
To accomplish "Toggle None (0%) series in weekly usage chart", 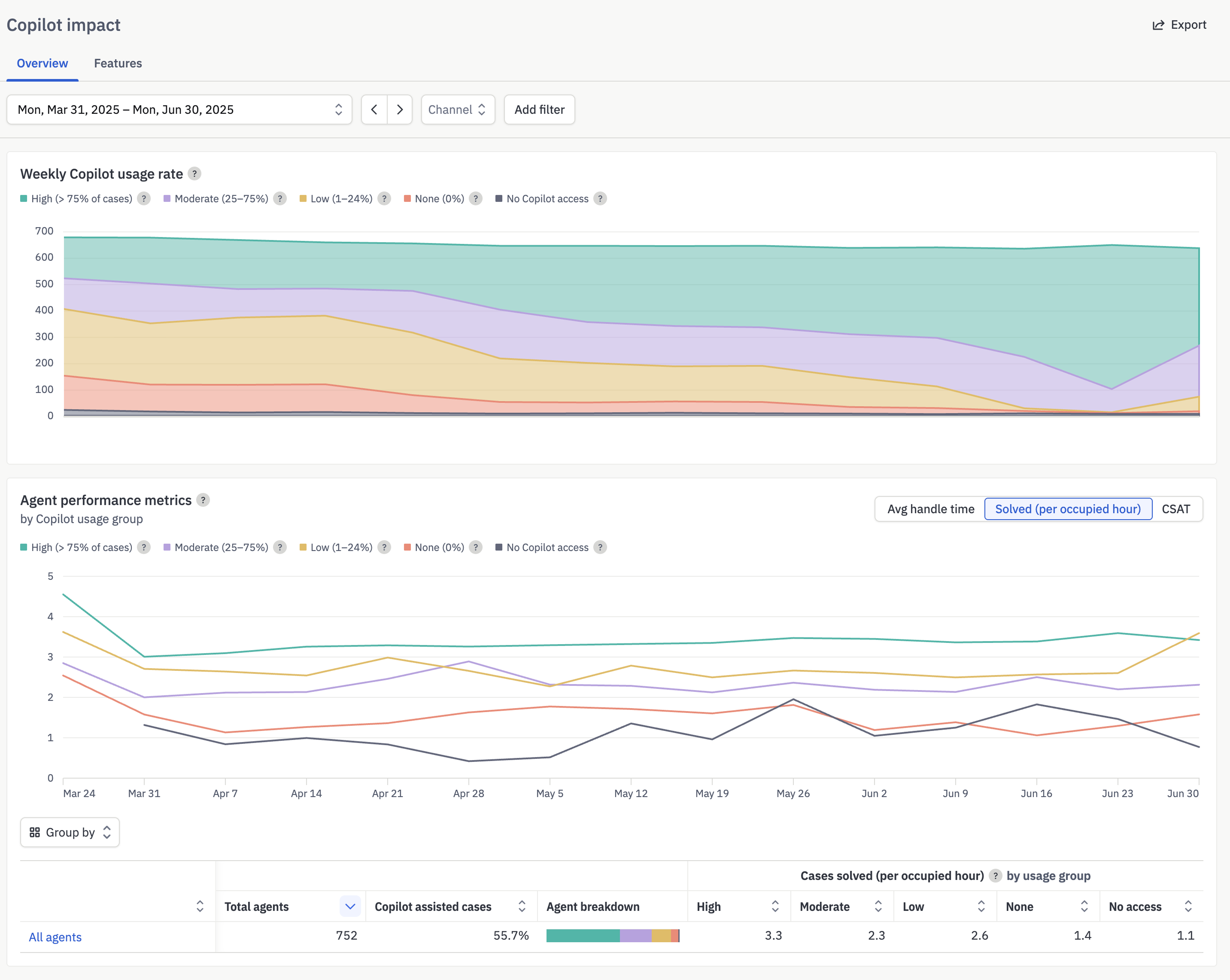I will pyautogui.click(x=434, y=199).
